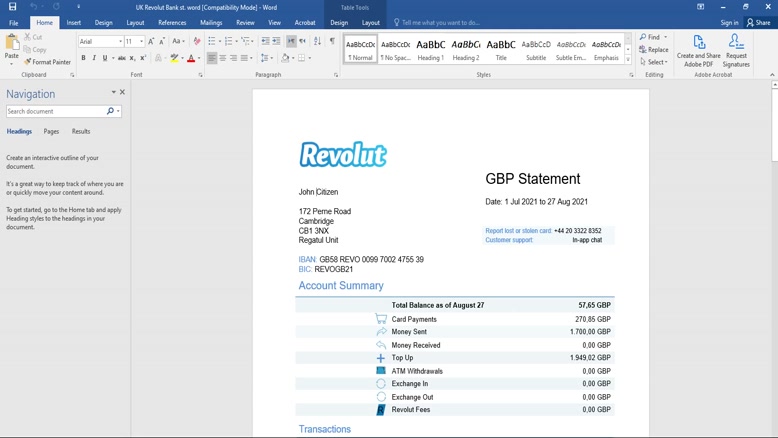Toggle the left-to-right text direction button

291,41
